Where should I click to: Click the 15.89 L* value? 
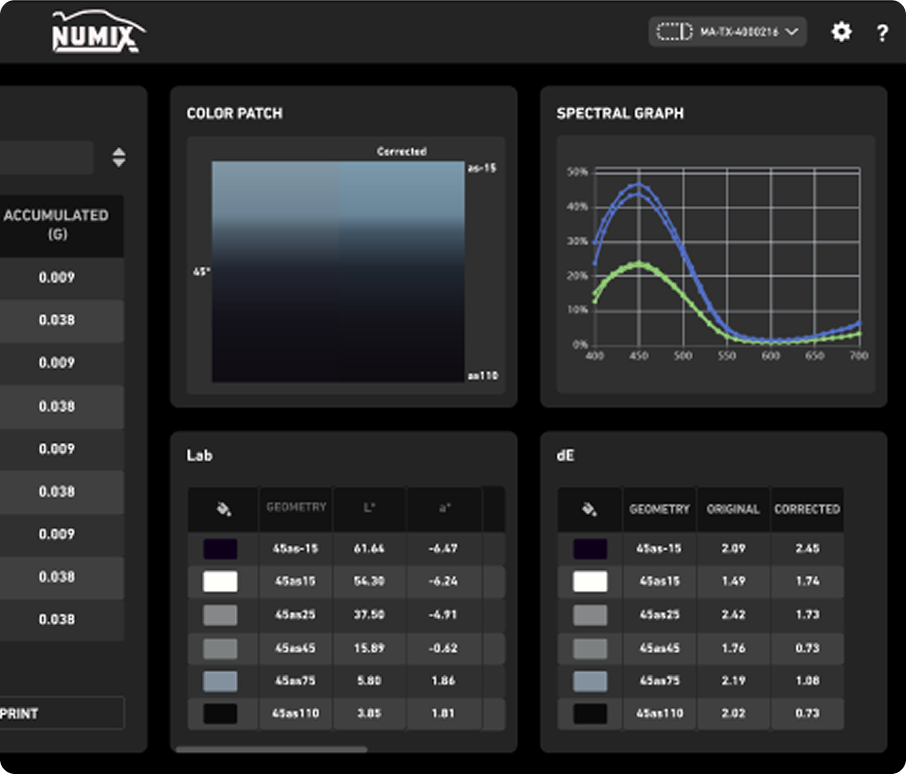[x=369, y=648]
